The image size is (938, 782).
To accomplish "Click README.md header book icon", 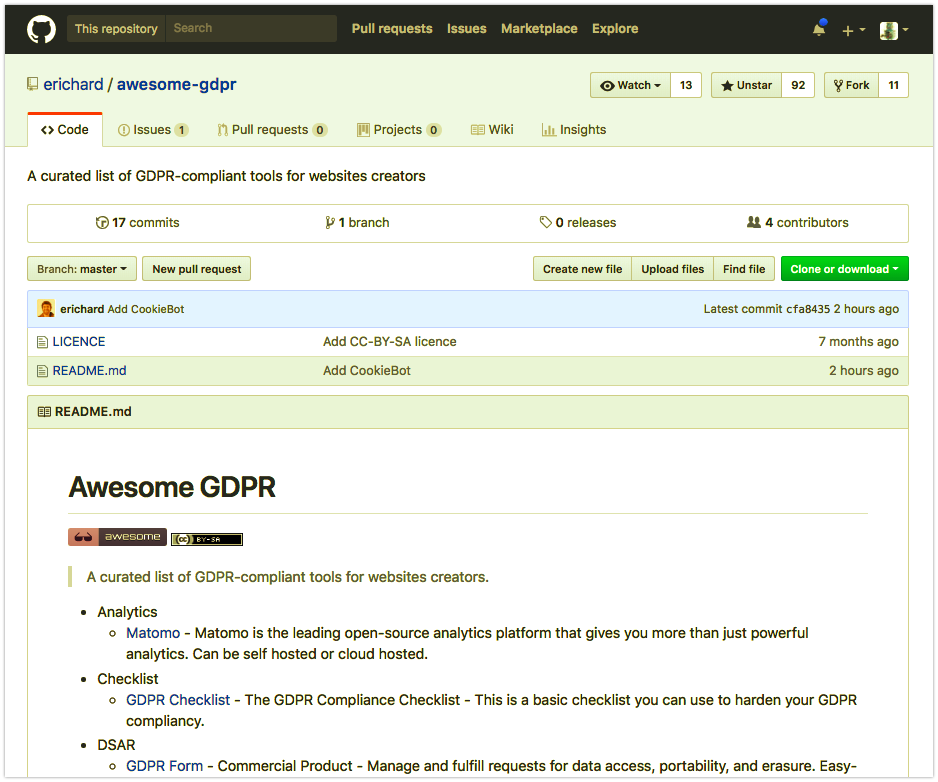I will tap(44, 412).
